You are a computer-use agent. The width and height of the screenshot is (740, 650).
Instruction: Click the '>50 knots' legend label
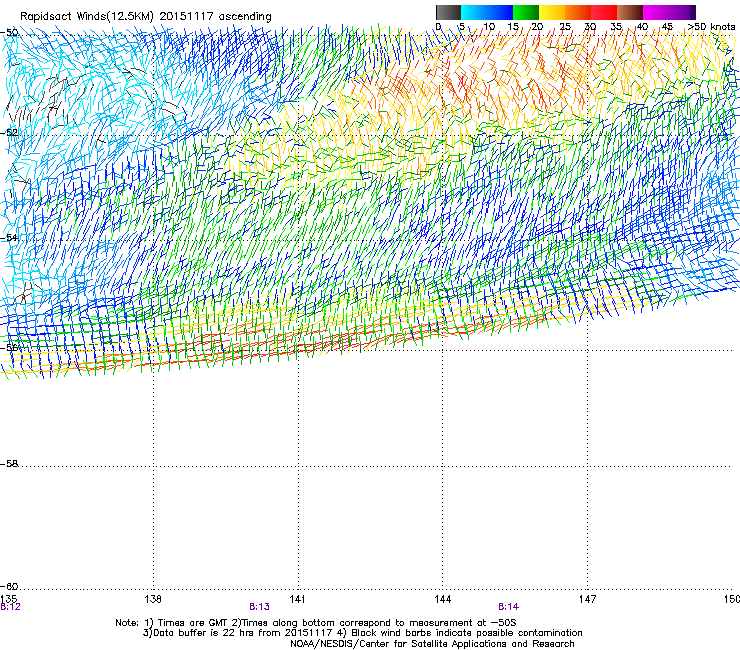[712, 27]
